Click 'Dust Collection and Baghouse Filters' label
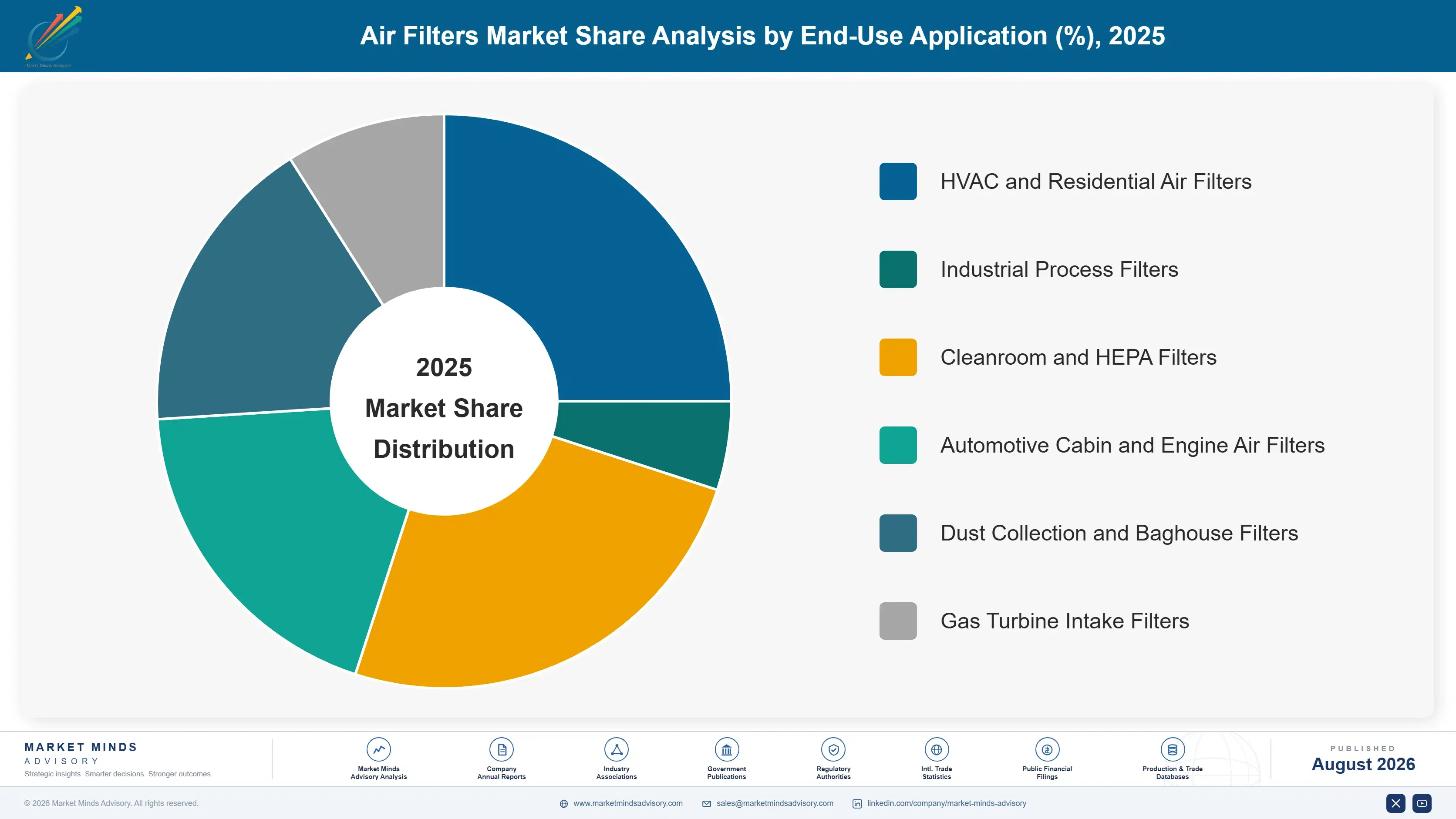Viewport: 1456px width, 819px height. click(1119, 533)
